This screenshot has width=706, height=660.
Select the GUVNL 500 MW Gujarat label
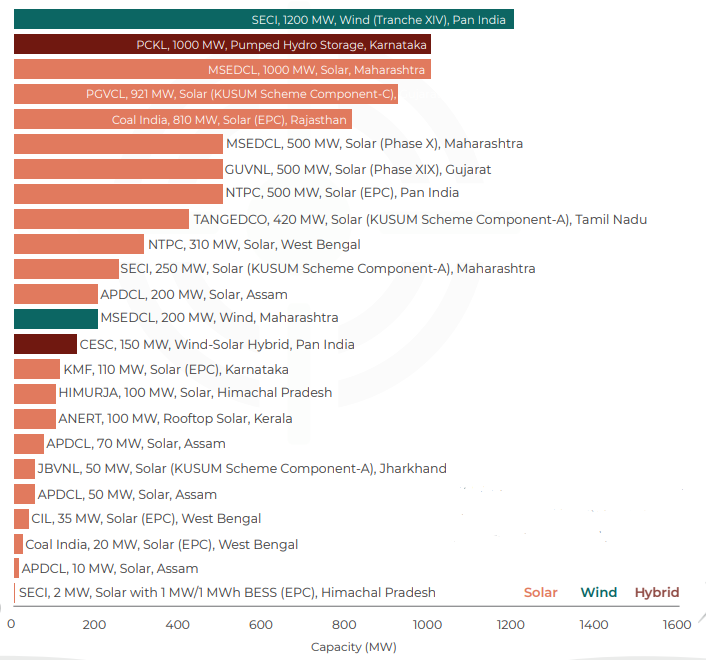click(x=358, y=169)
